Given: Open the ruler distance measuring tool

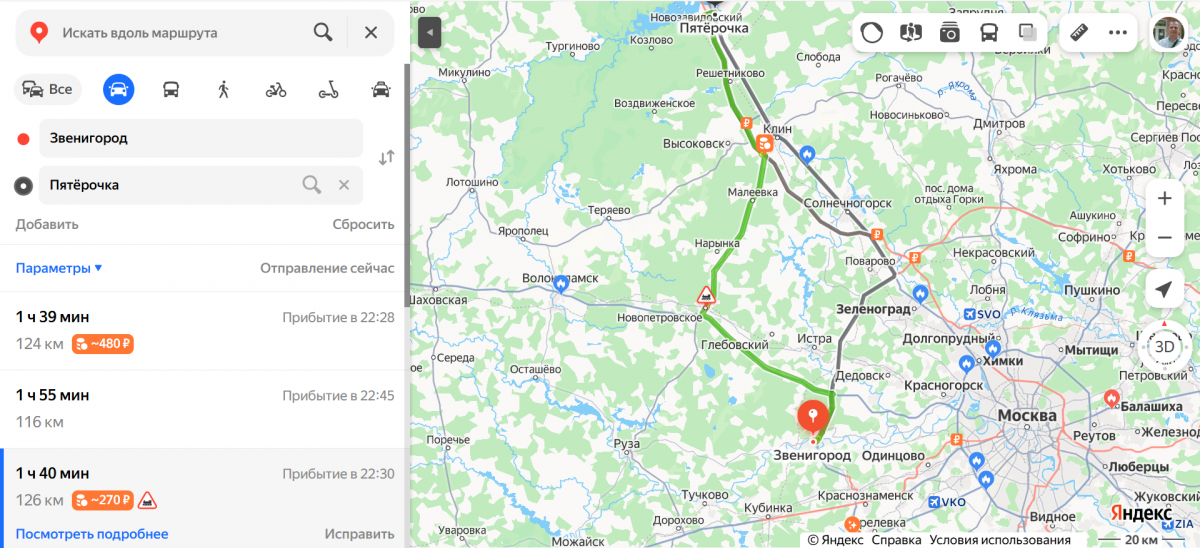Looking at the screenshot, I should coord(1081,32).
